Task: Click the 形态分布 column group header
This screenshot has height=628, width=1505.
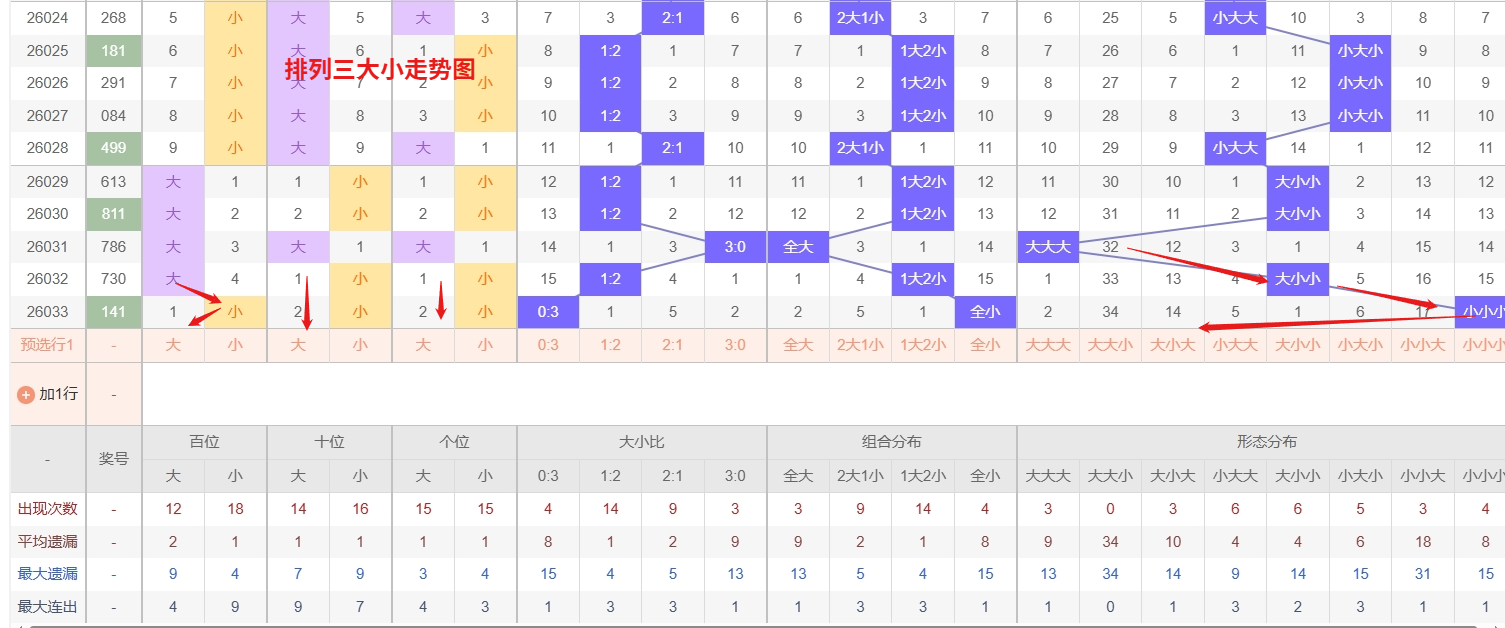Action: point(1266,442)
